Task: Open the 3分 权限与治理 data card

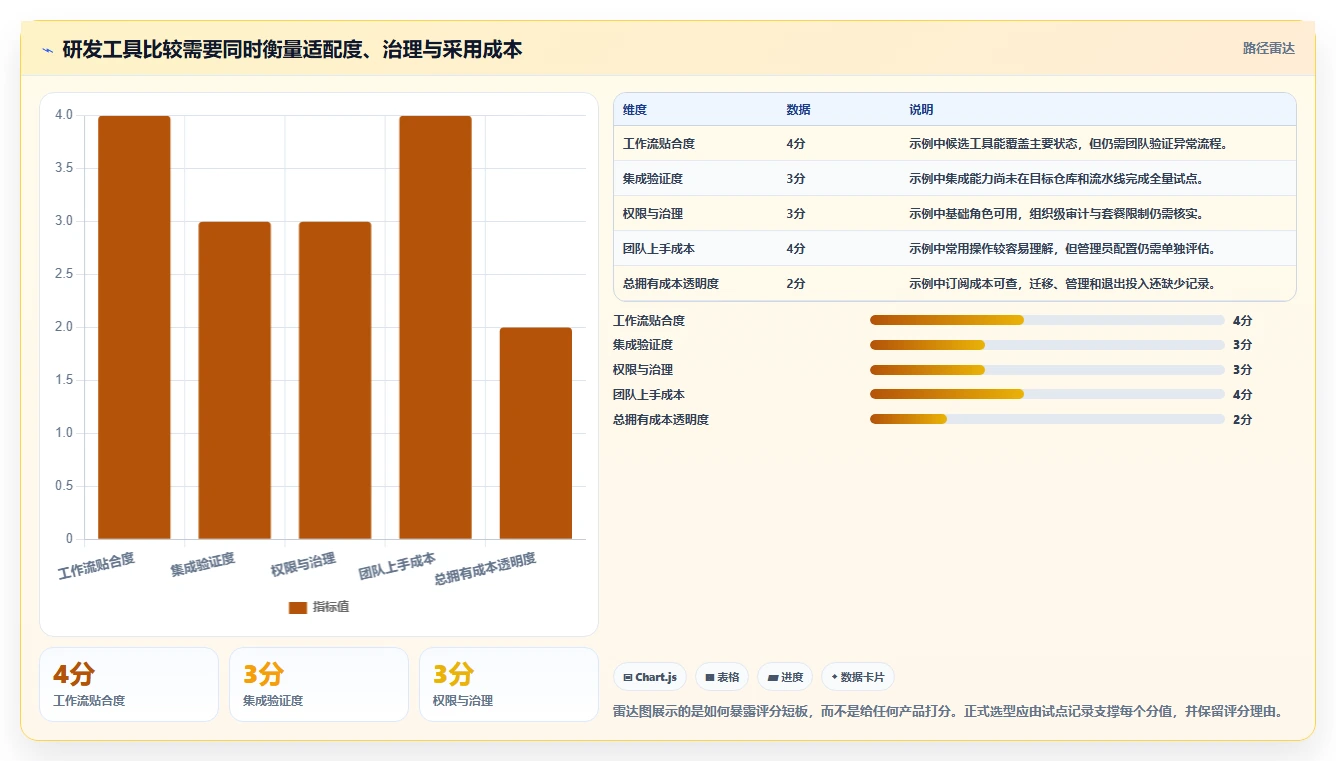Action: (509, 684)
